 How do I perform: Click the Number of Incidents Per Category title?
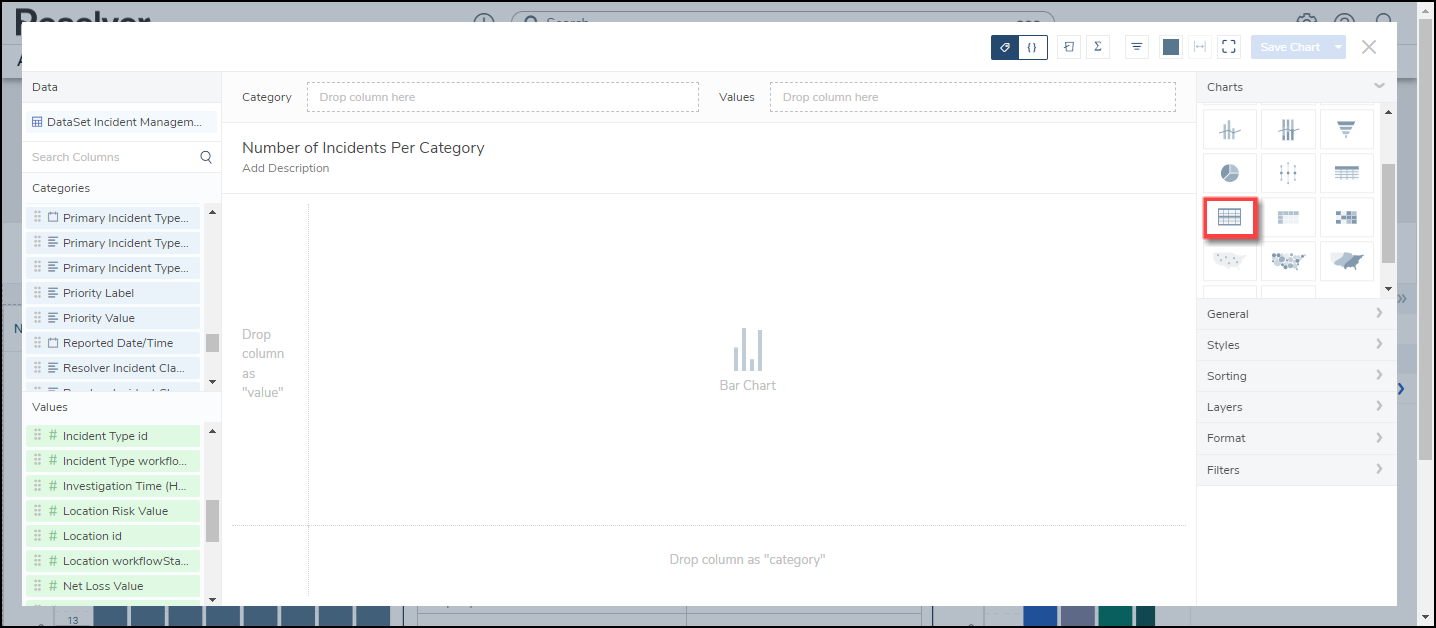coord(363,147)
